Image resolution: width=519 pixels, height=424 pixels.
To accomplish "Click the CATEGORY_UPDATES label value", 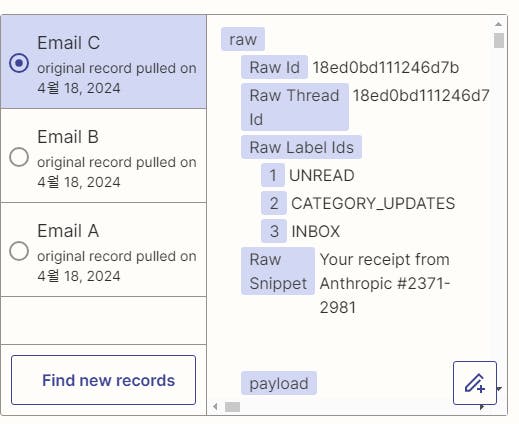I will tap(373, 203).
